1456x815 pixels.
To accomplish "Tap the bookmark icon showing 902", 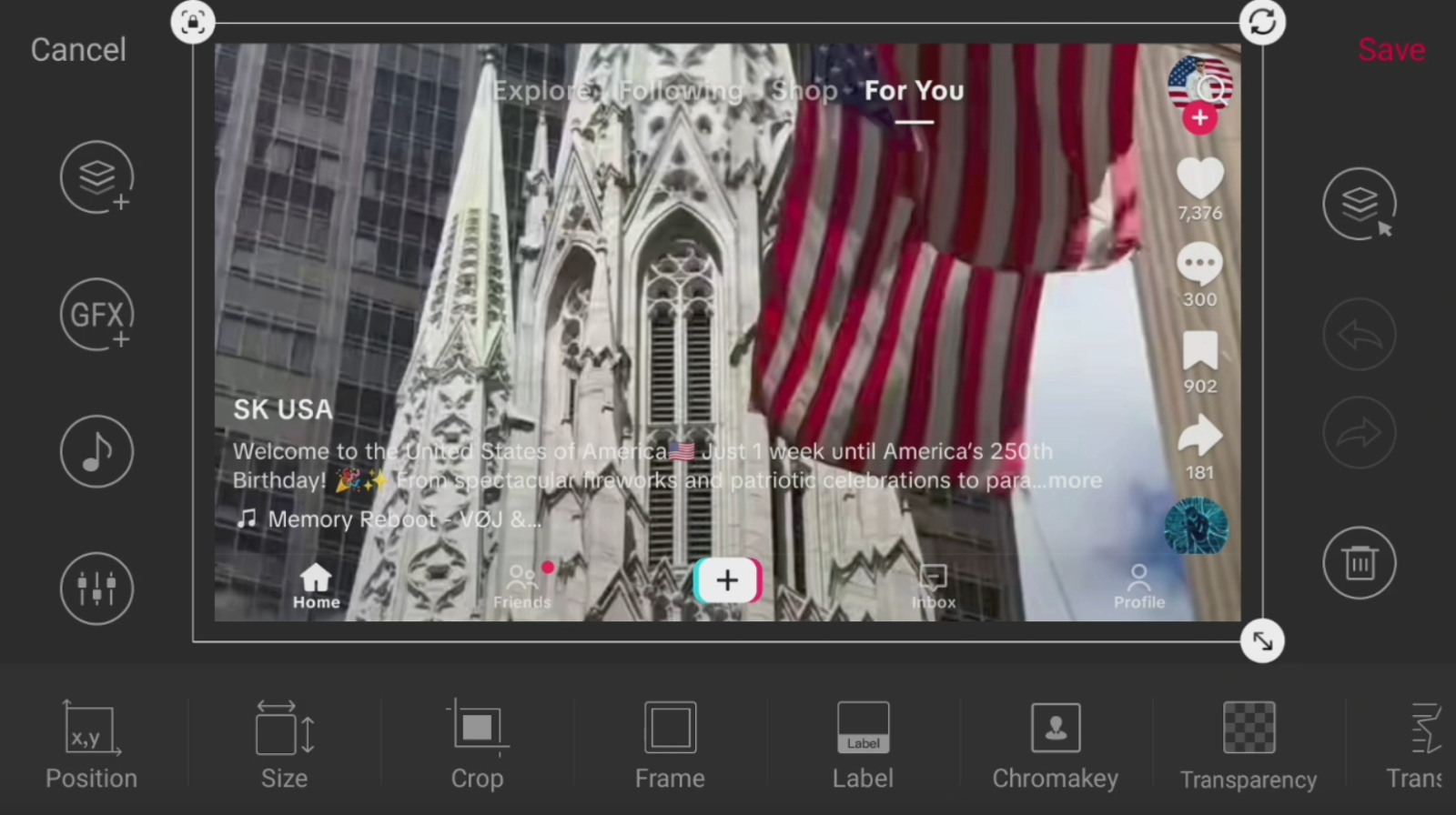I will (1200, 350).
